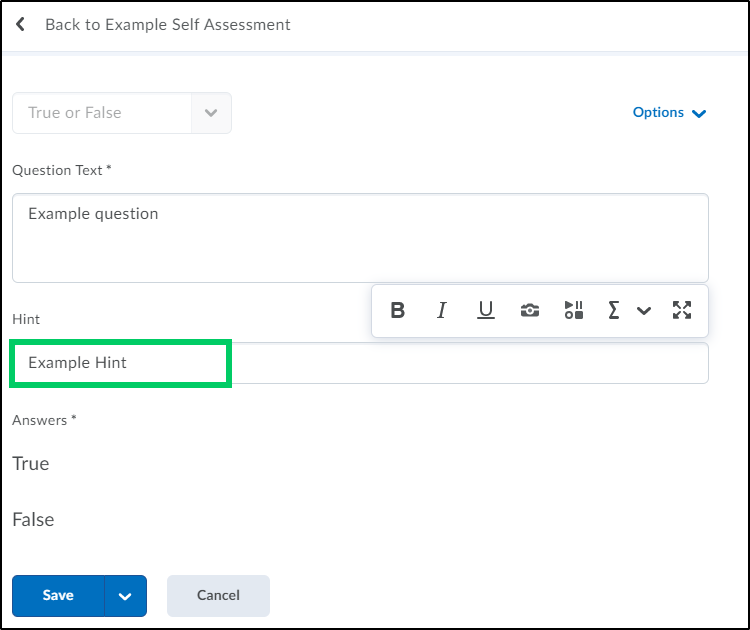
Task: Open the Equation sigma icon
Action: (614, 310)
